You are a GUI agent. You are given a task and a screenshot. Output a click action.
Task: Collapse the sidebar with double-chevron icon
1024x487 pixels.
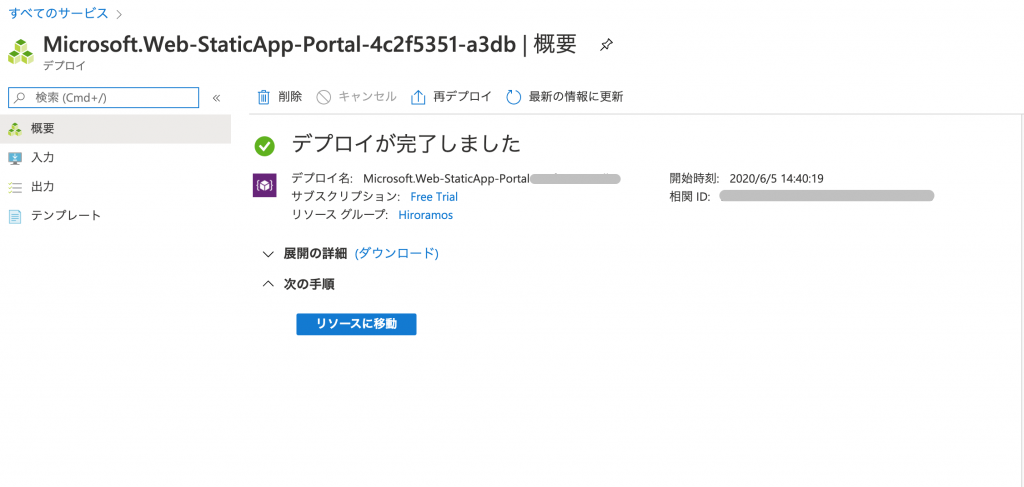coord(216,98)
